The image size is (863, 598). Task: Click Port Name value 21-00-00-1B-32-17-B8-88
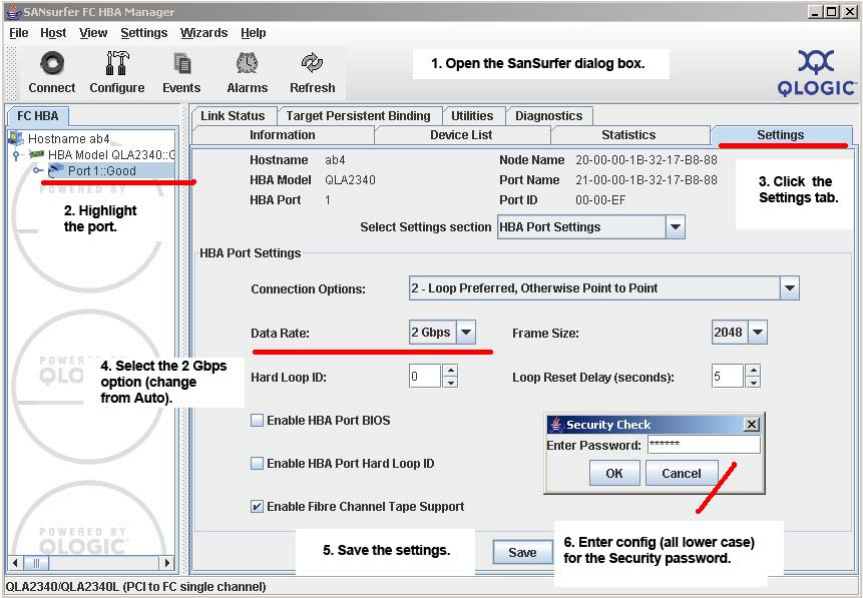click(646, 180)
